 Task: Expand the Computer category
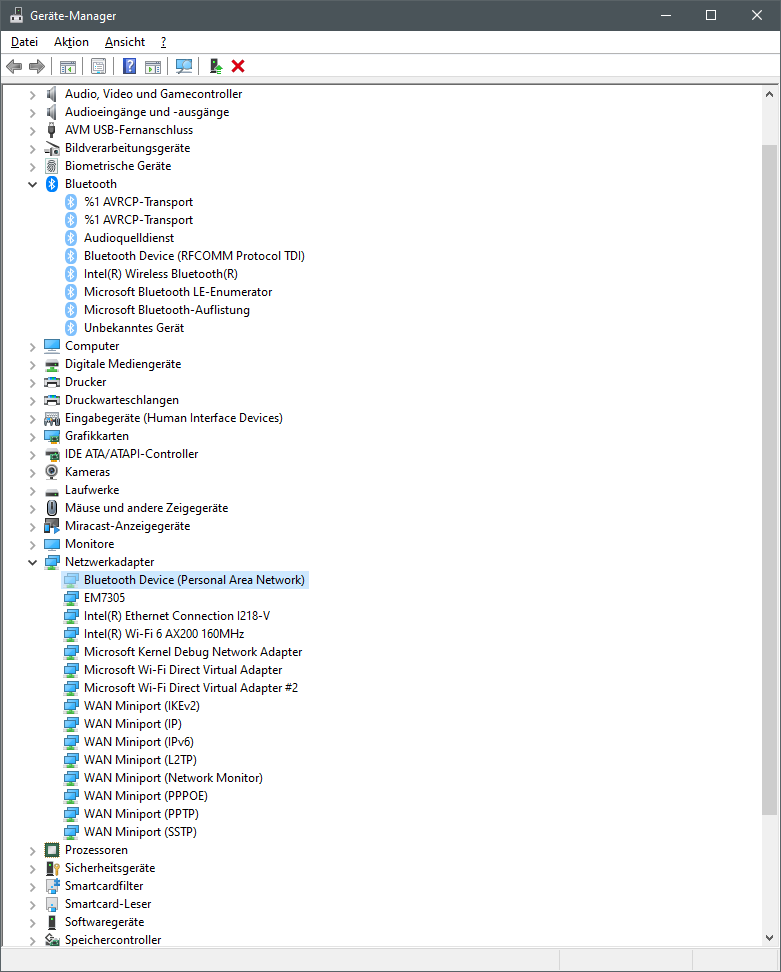point(33,347)
